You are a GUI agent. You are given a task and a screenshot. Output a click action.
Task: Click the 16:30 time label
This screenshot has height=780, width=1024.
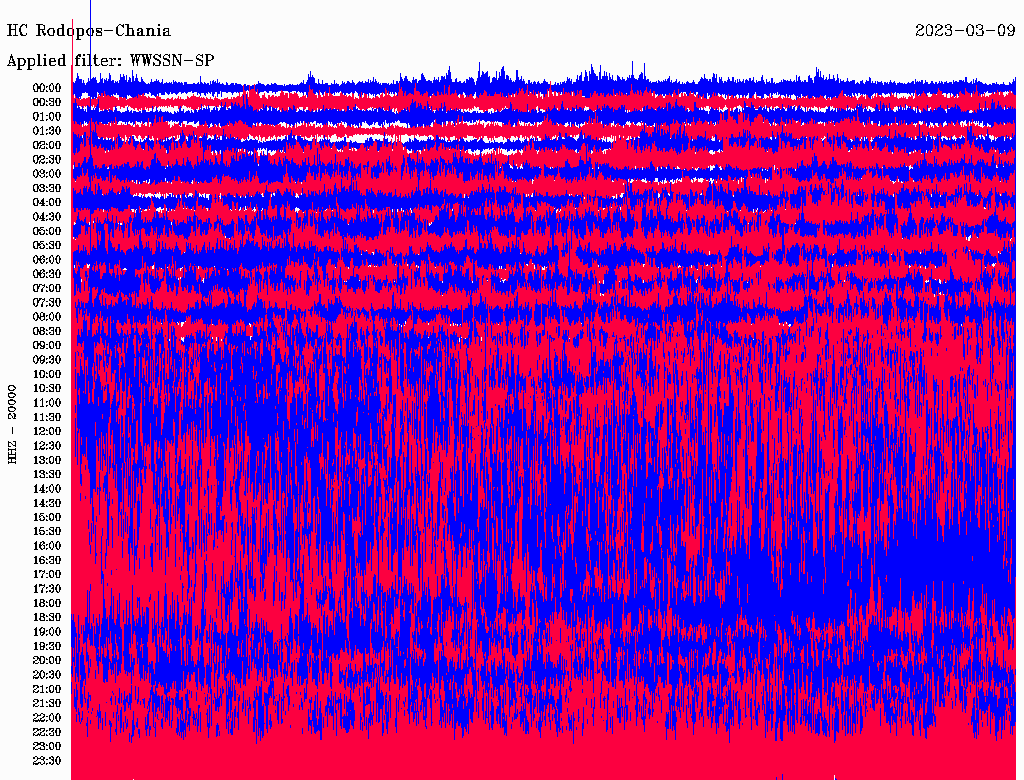[x=47, y=561]
